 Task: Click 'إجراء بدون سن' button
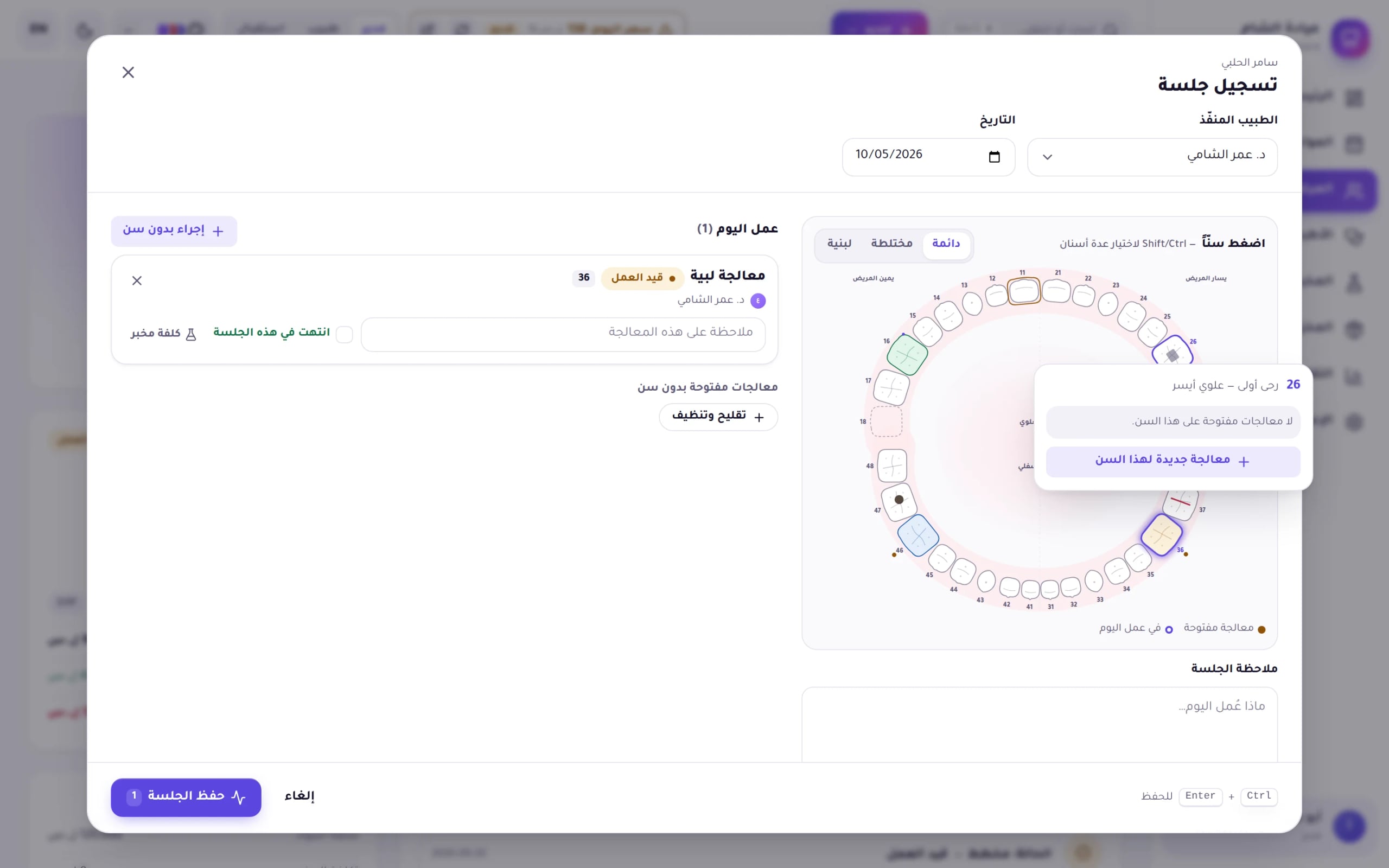174,231
